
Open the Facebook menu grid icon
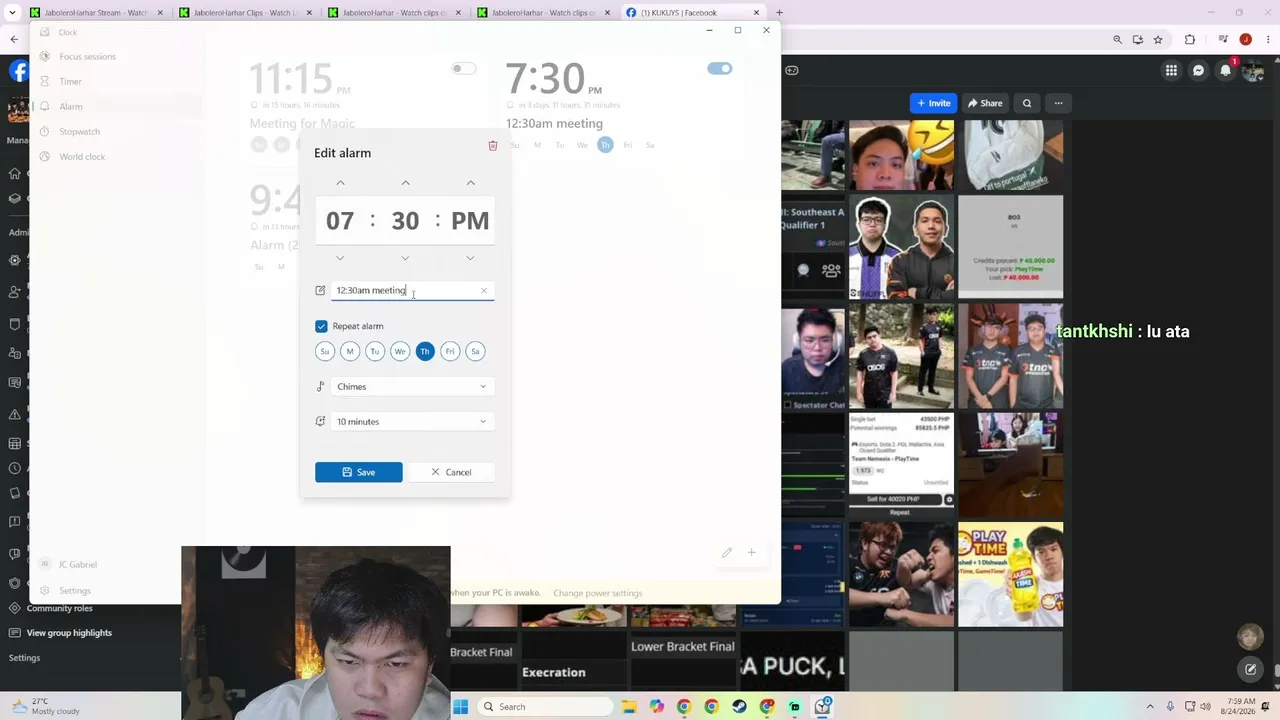(1171, 71)
